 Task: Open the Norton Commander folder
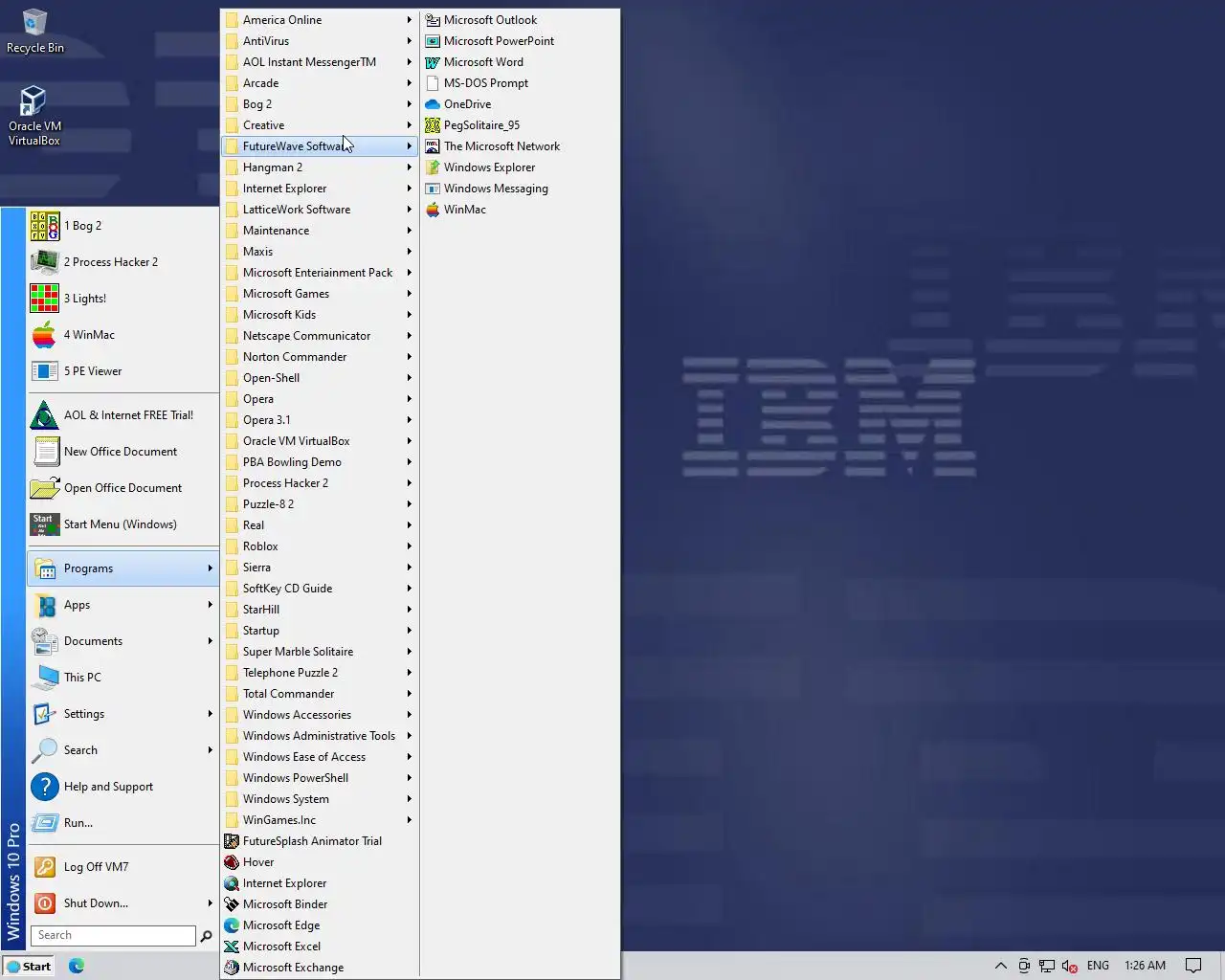[320, 357]
